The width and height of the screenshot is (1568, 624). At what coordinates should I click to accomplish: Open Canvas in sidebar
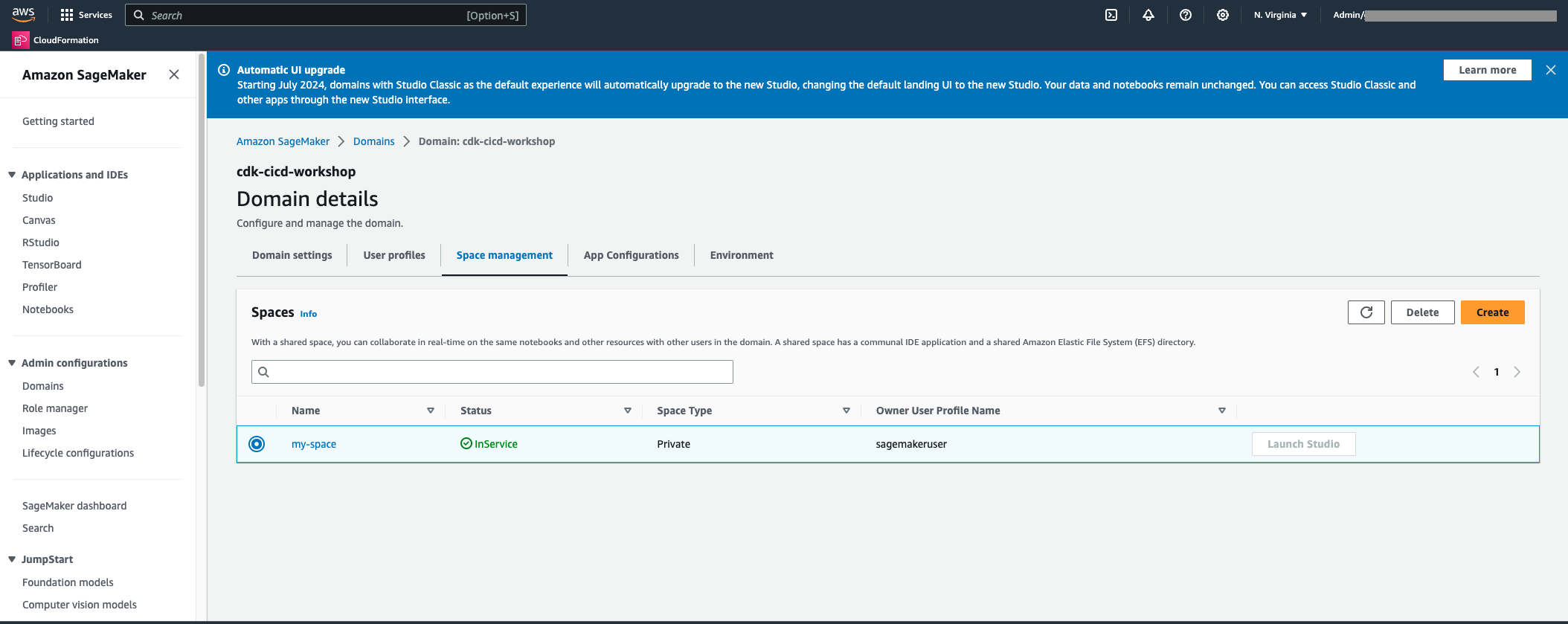pos(39,220)
